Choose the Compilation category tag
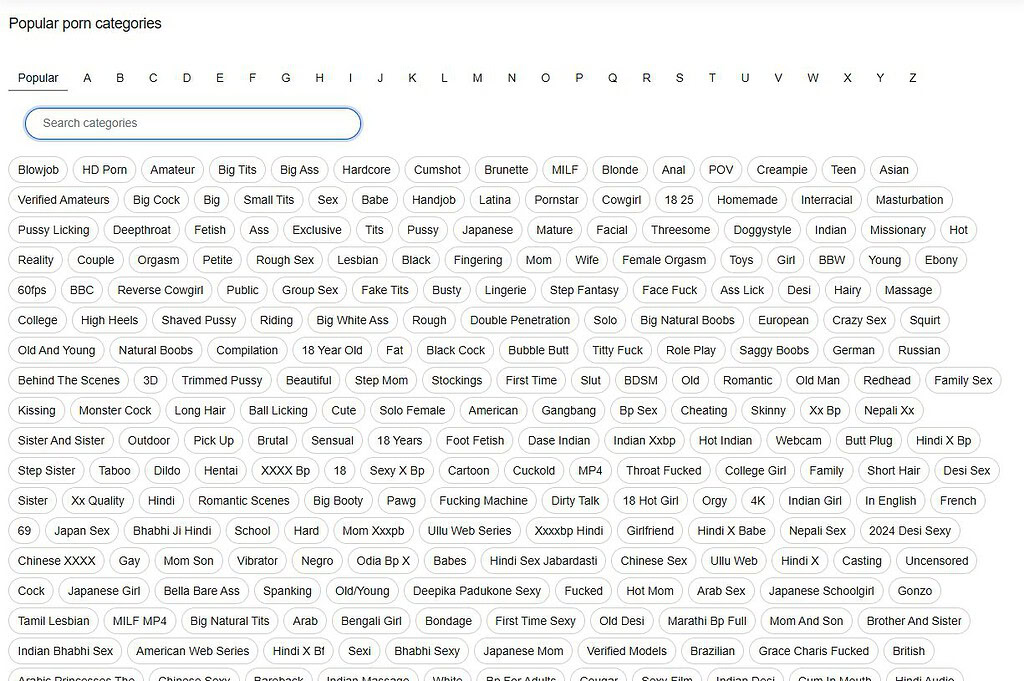Image resolution: width=1024 pixels, height=681 pixels. (x=247, y=350)
